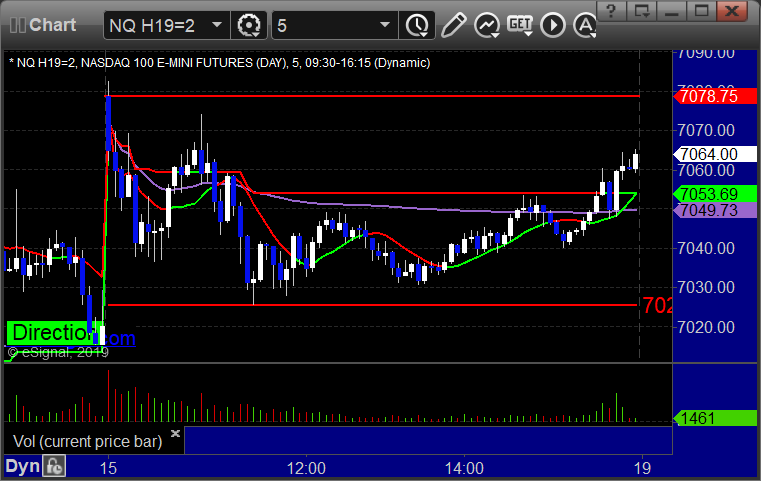Click the 12:00 time axis label

(306, 468)
